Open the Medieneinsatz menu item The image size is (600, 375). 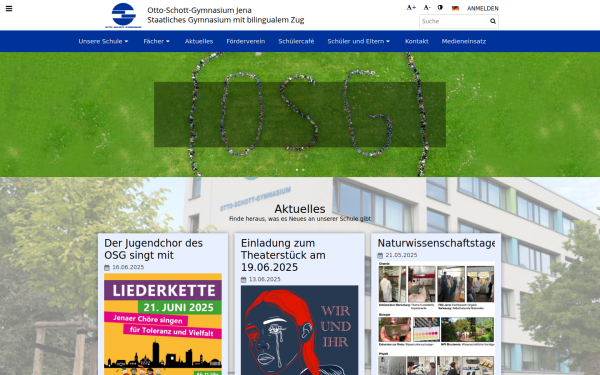tap(464, 41)
